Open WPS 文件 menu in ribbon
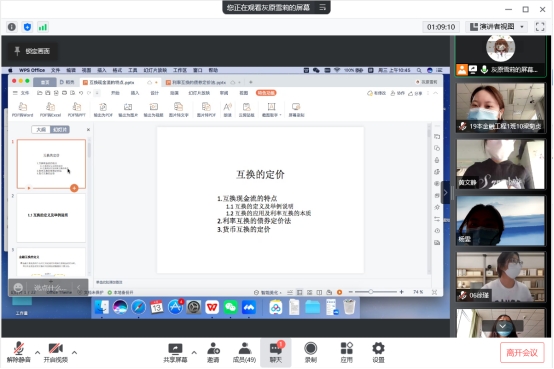Viewport: 554px width, 369px height. point(21,93)
